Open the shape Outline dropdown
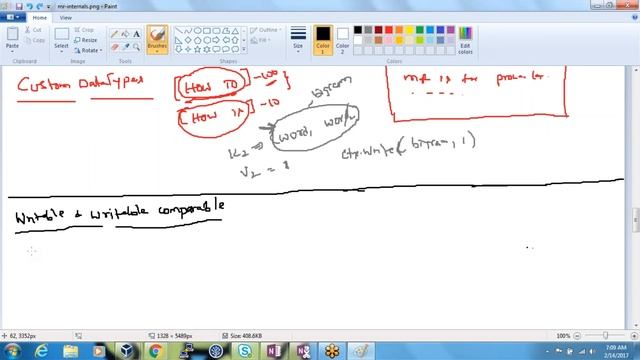The height and width of the screenshot is (360, 640). tap(266, 30)
